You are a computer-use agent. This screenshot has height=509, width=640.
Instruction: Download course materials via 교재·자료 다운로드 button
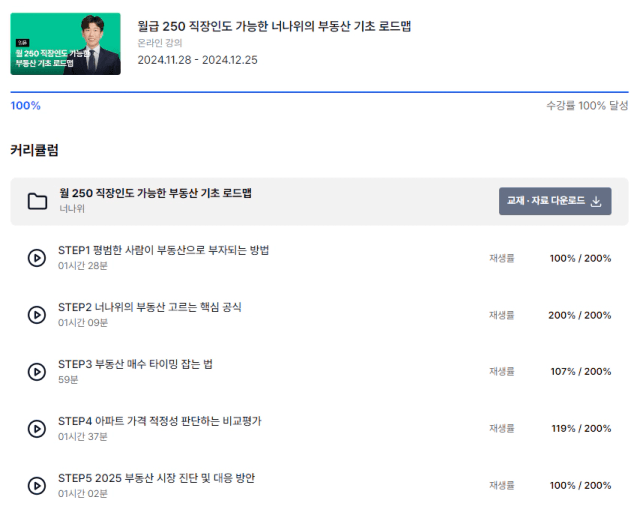(555, 201)
